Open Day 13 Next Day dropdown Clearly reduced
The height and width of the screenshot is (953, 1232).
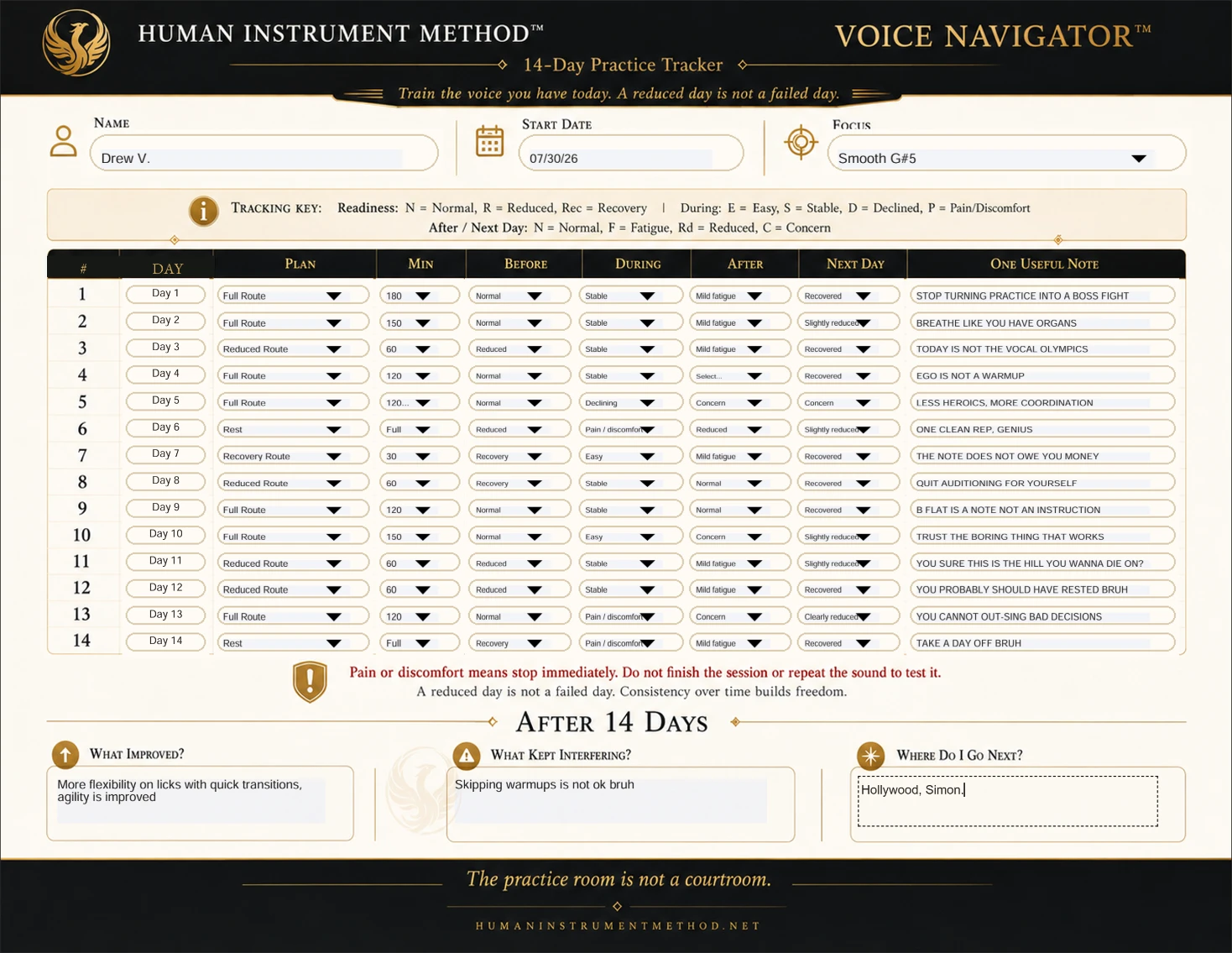pos(848,616)
